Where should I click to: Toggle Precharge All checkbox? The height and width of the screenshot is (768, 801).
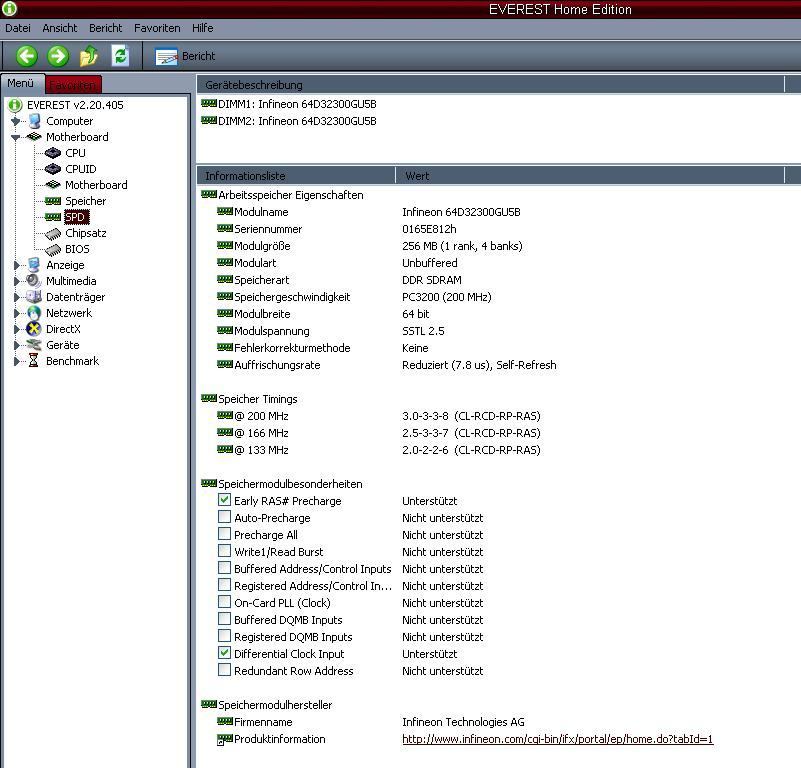(x=224, y=533)
